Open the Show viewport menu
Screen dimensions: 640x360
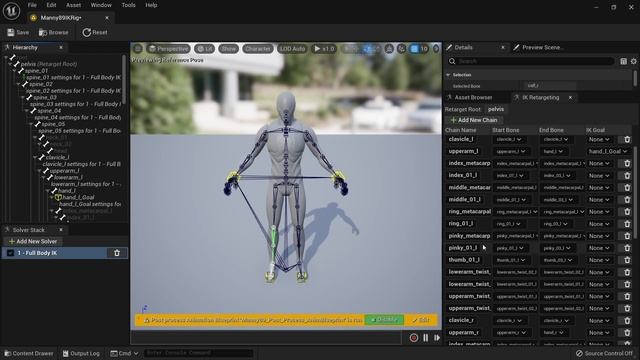click(x=228, y=49)
